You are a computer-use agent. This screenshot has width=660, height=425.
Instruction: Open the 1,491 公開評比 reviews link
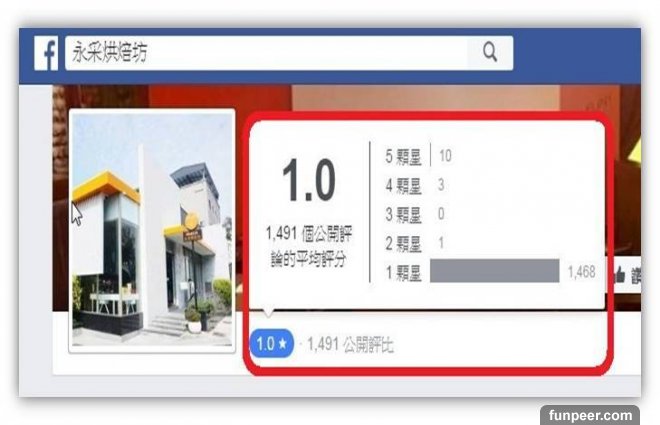350,345
